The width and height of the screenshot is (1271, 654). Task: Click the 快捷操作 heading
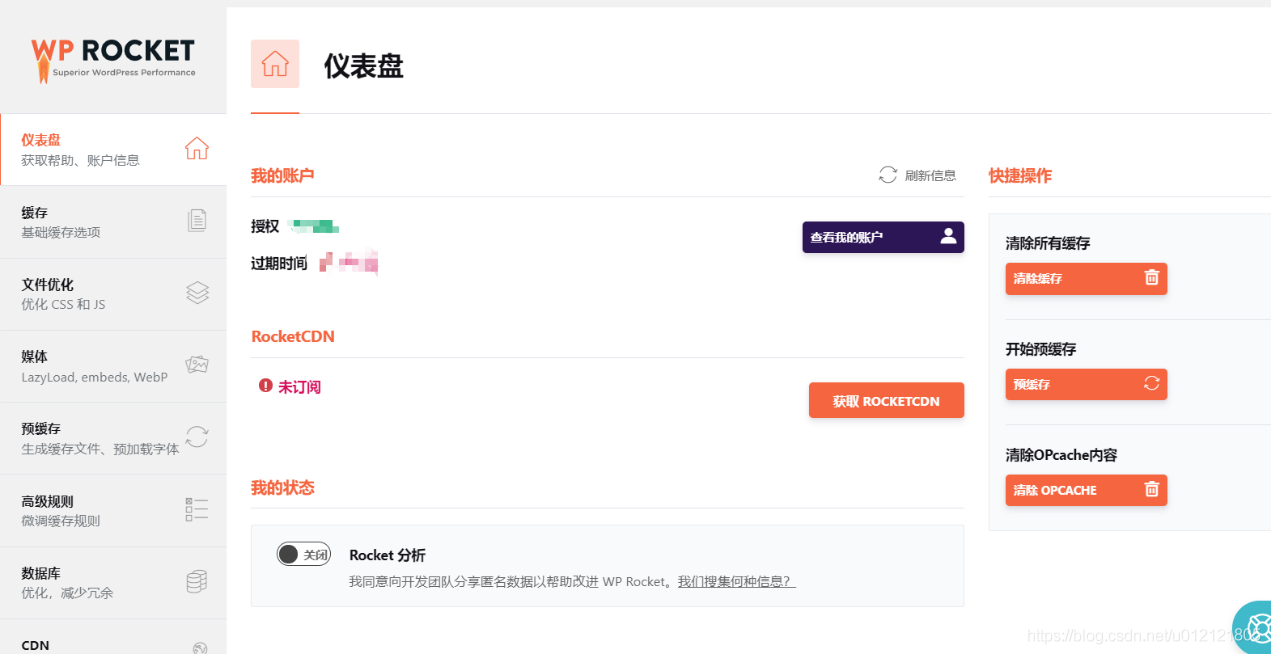tap(1020, 175)
